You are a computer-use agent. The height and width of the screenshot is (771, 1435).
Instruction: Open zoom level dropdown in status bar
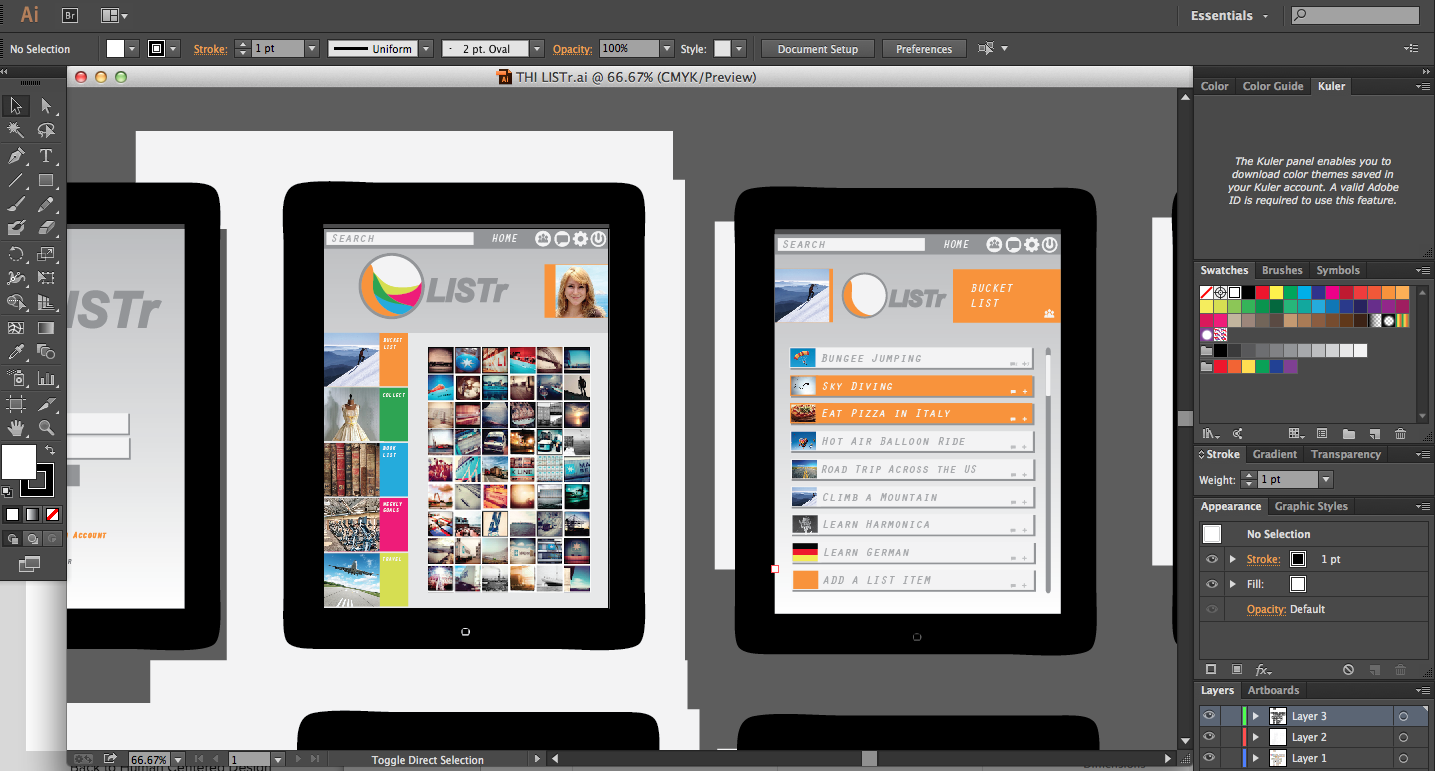(176, 760)
